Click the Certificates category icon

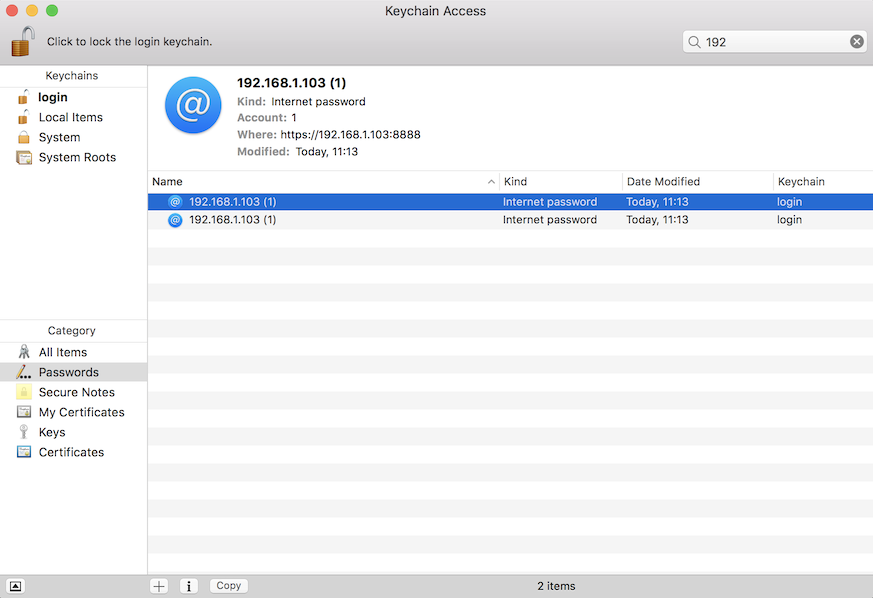click(x=24, y=452)
